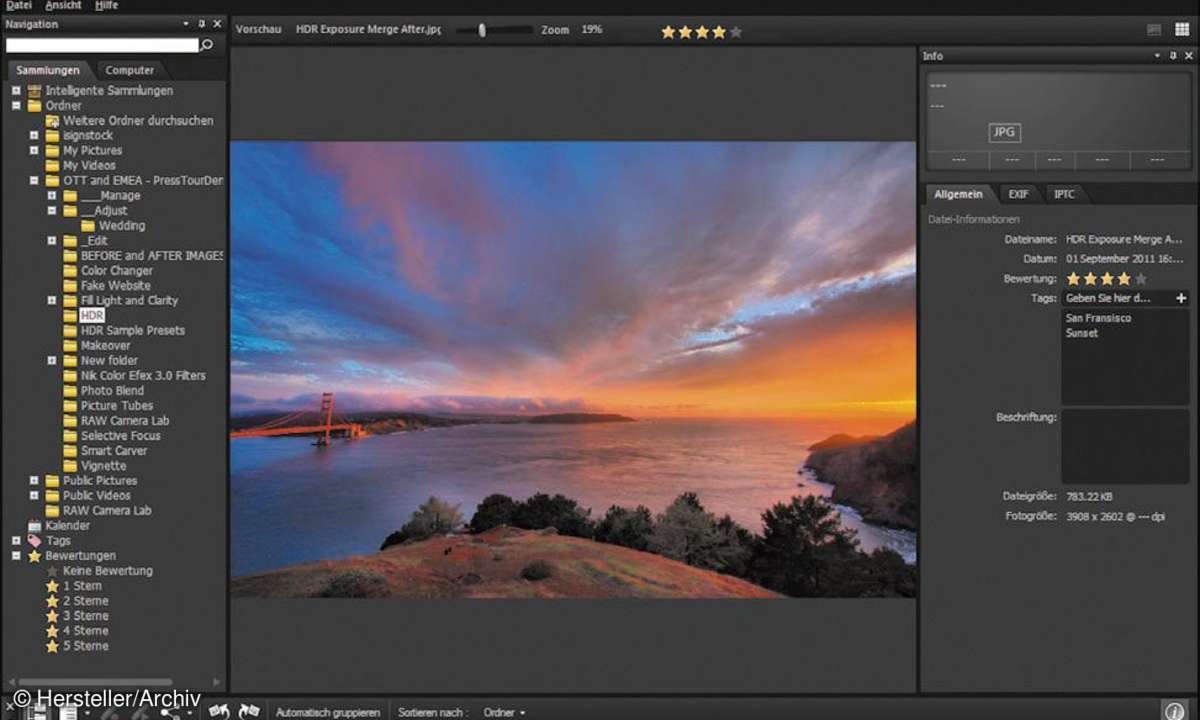Select the Allgemein tab

[x=958, y=194]
